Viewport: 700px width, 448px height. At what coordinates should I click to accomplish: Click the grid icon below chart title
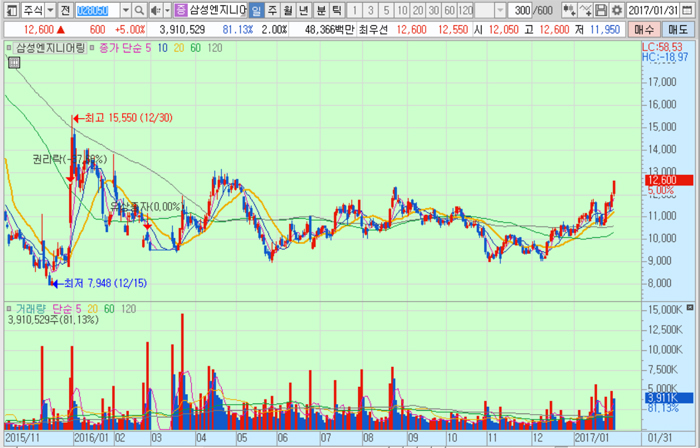[13, 63]
